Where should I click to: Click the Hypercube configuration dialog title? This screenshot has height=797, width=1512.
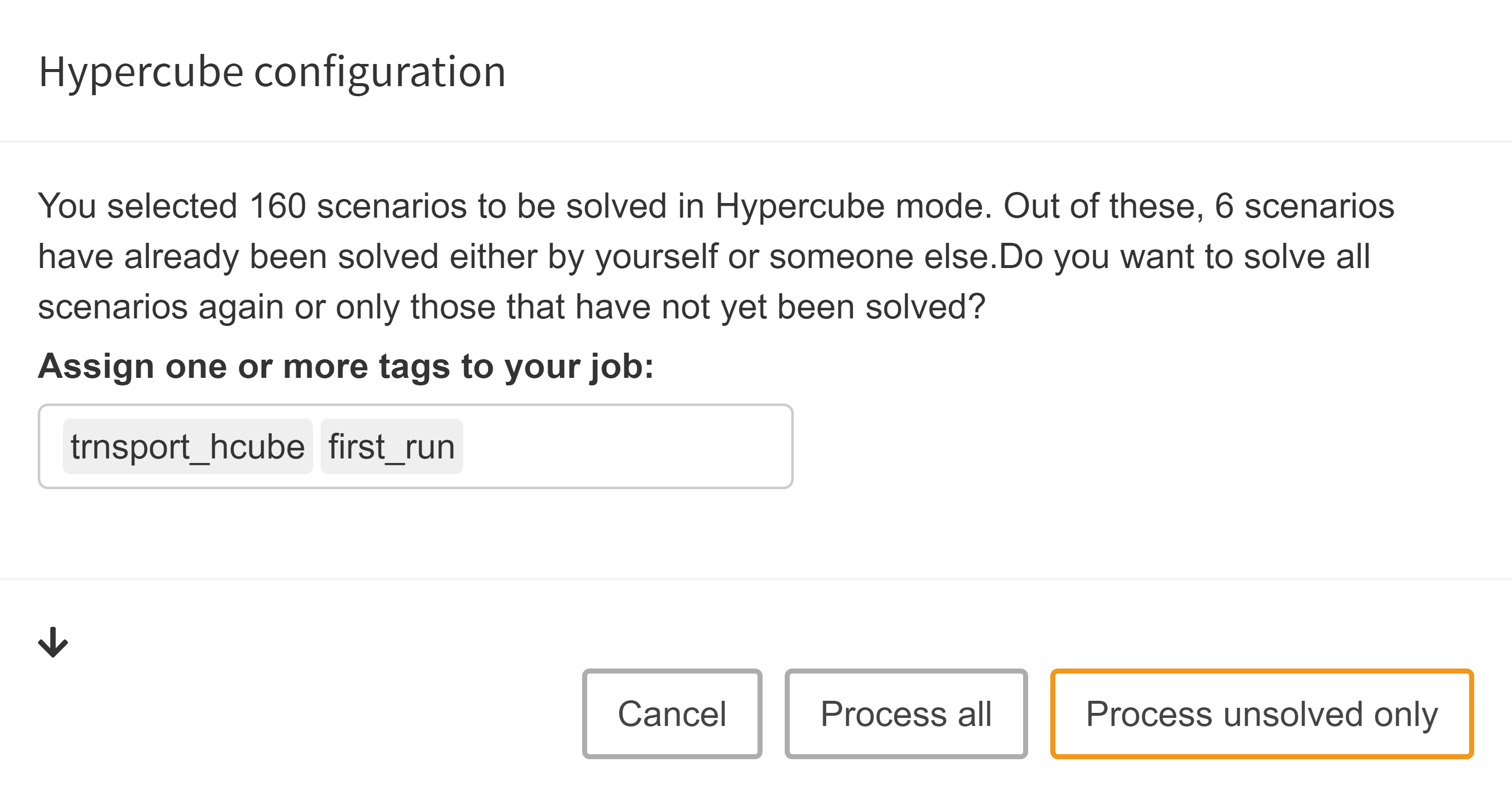pyautogui.click(x=272, y=72)
